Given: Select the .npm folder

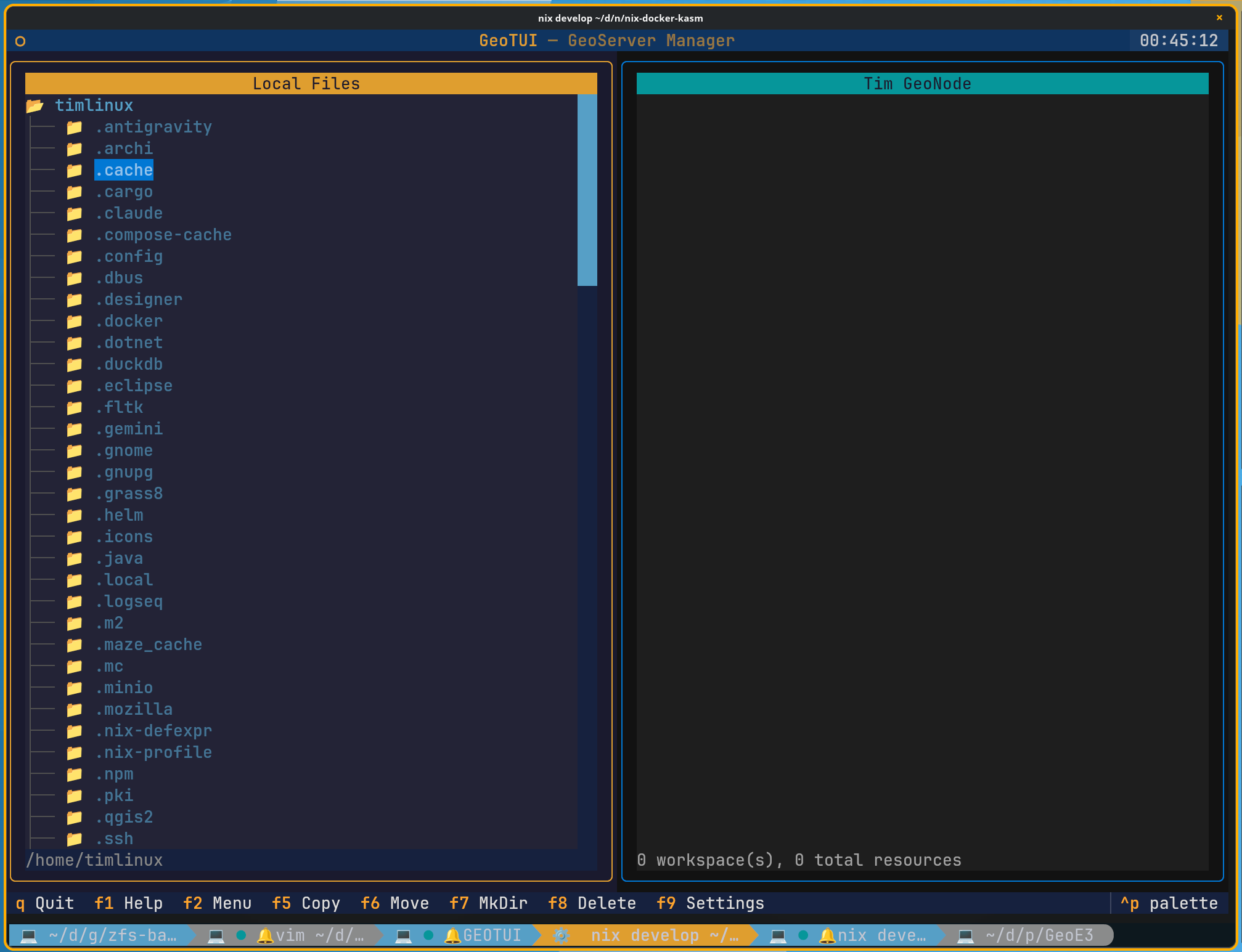Looking at the screenshot, I should pyautogui.click(x=114, y=774).
